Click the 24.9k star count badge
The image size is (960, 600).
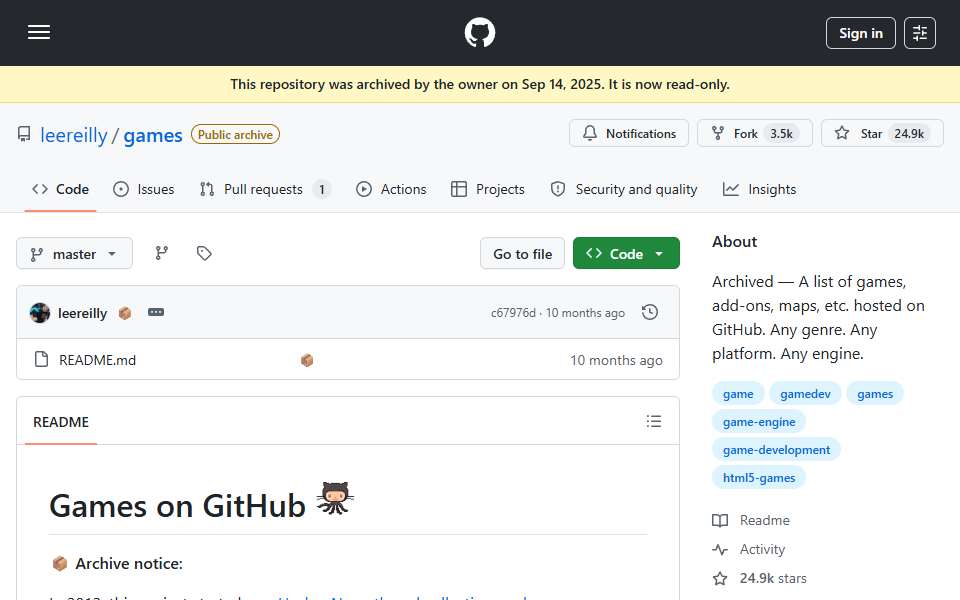point(909,133)
